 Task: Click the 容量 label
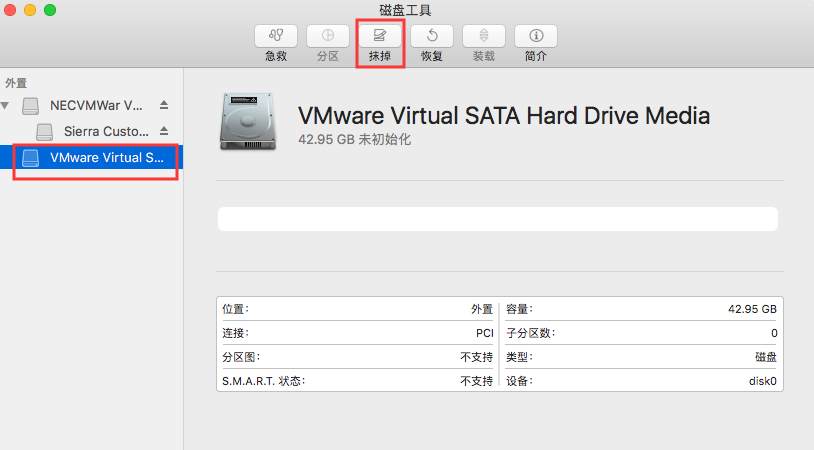(519, 309)
